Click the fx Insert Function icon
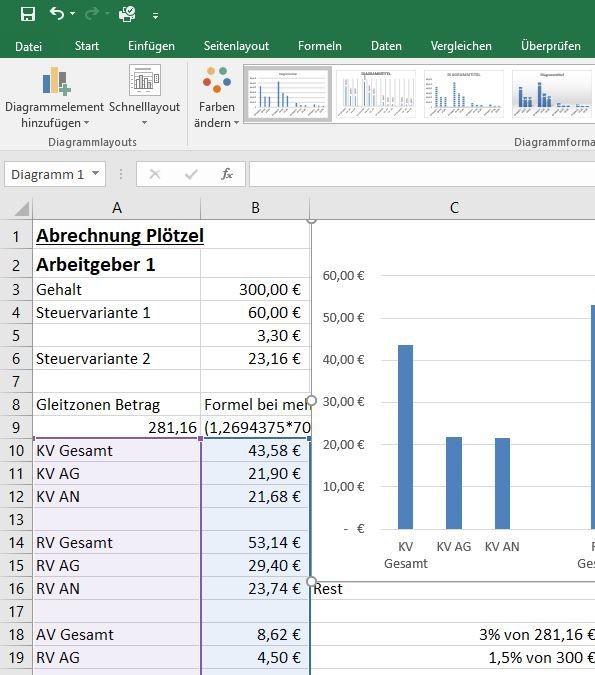This screenshot has width=595, height=675. [x=227, y=174]
